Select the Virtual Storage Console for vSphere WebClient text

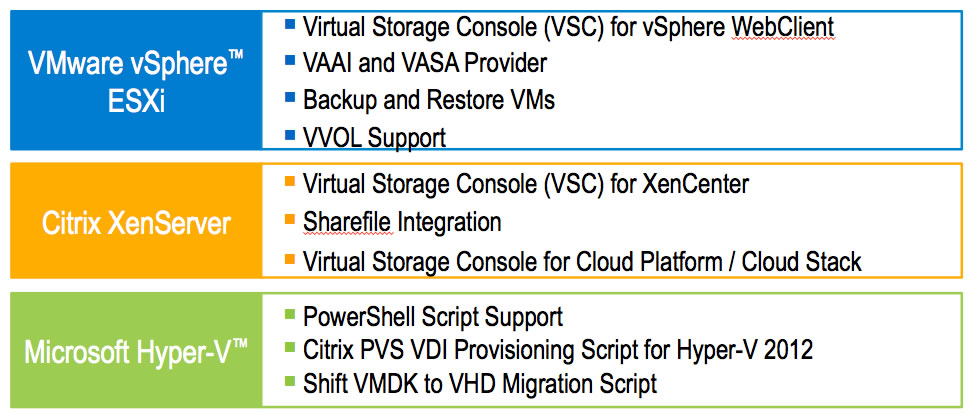click(x=568, y=27)
